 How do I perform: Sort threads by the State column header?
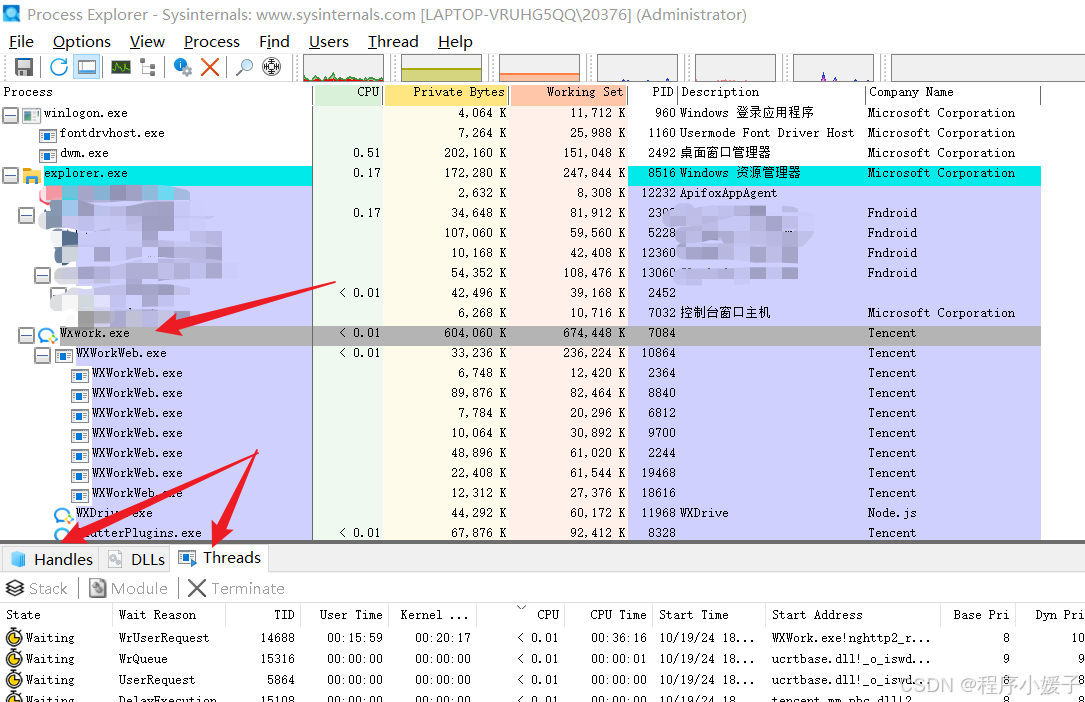coord(56,615)
